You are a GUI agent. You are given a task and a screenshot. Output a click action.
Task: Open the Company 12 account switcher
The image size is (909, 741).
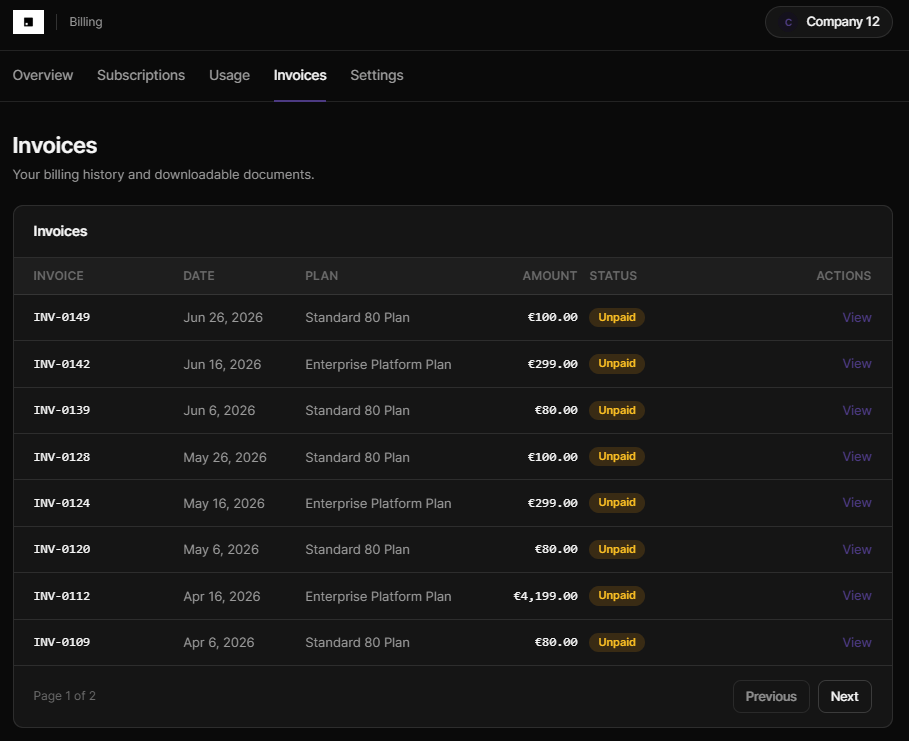828,22
